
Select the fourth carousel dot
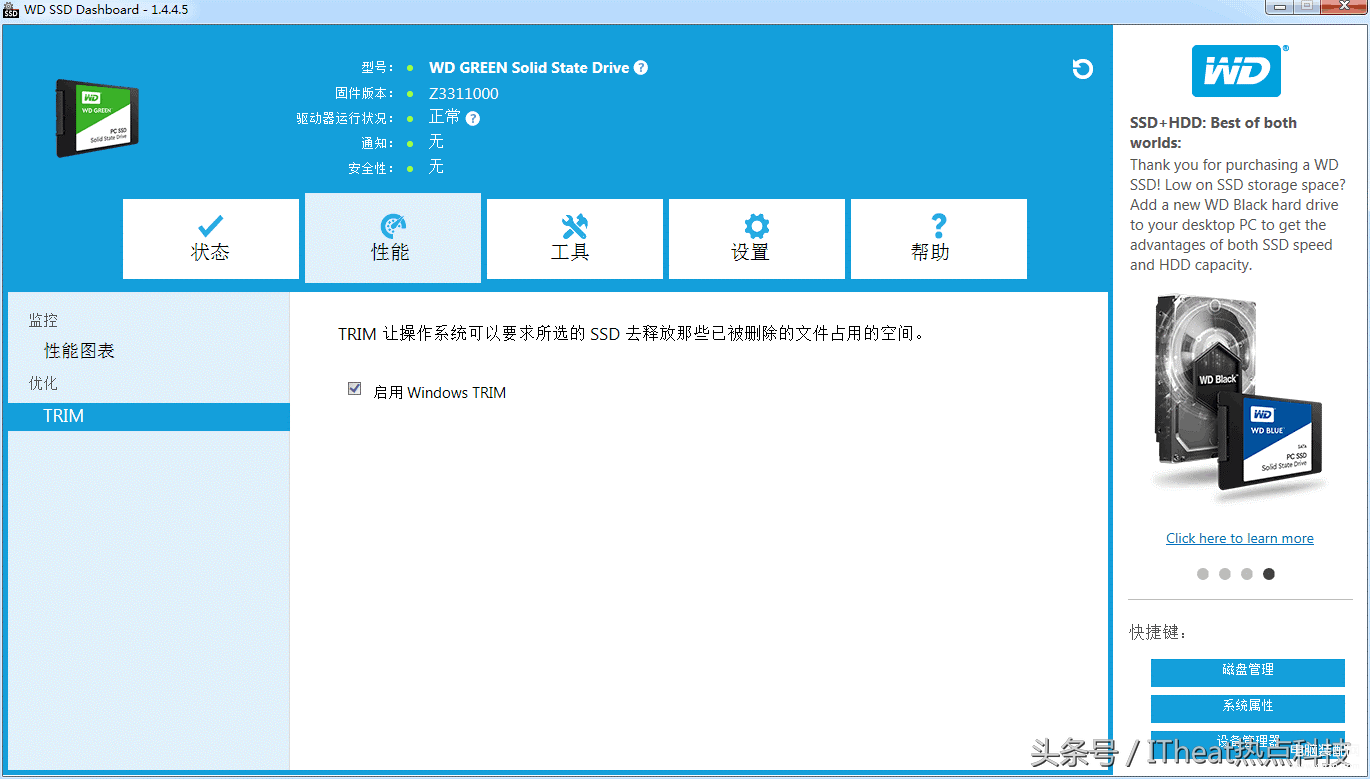1269,574
